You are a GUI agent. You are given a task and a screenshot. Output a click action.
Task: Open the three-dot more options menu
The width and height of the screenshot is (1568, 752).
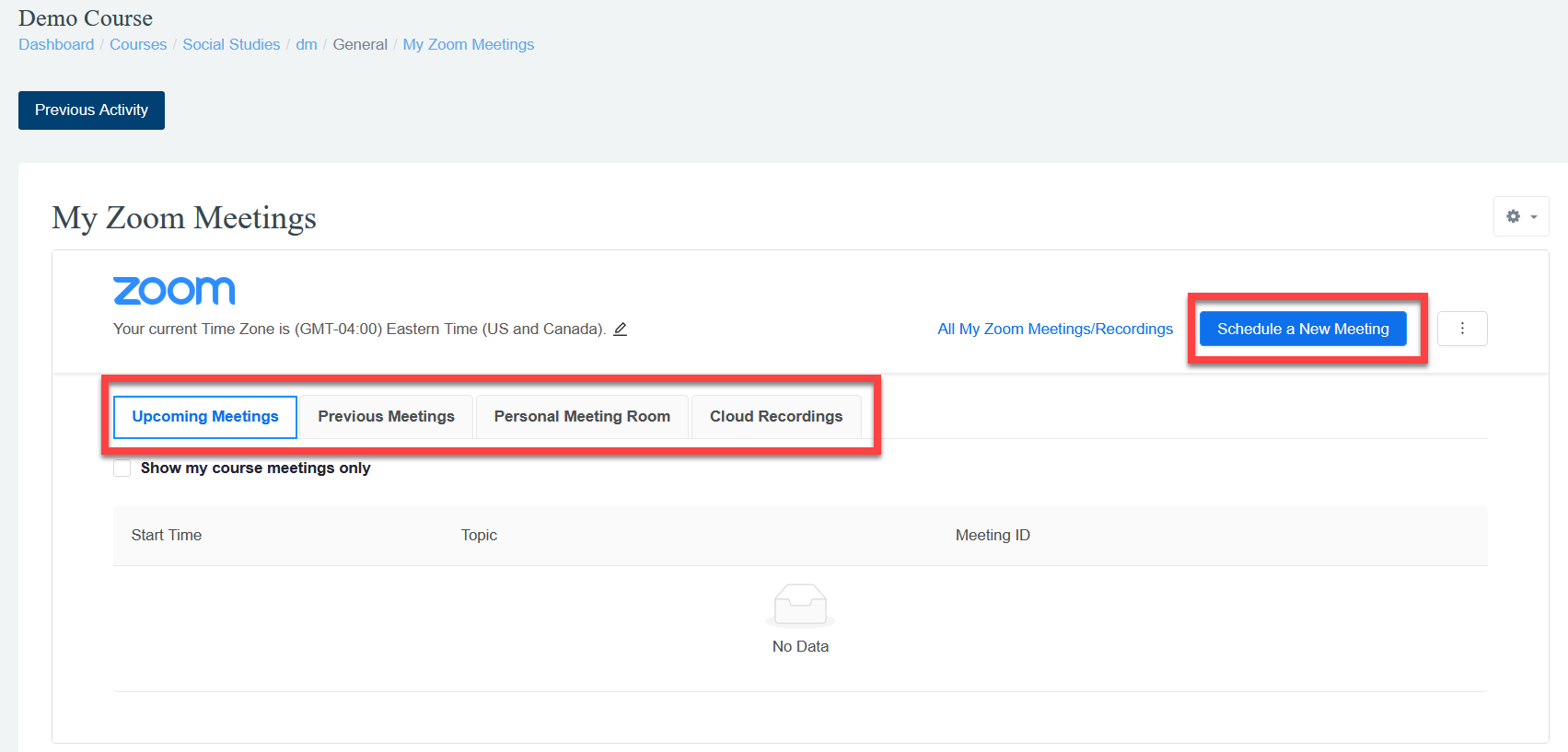pos(1461,329)
